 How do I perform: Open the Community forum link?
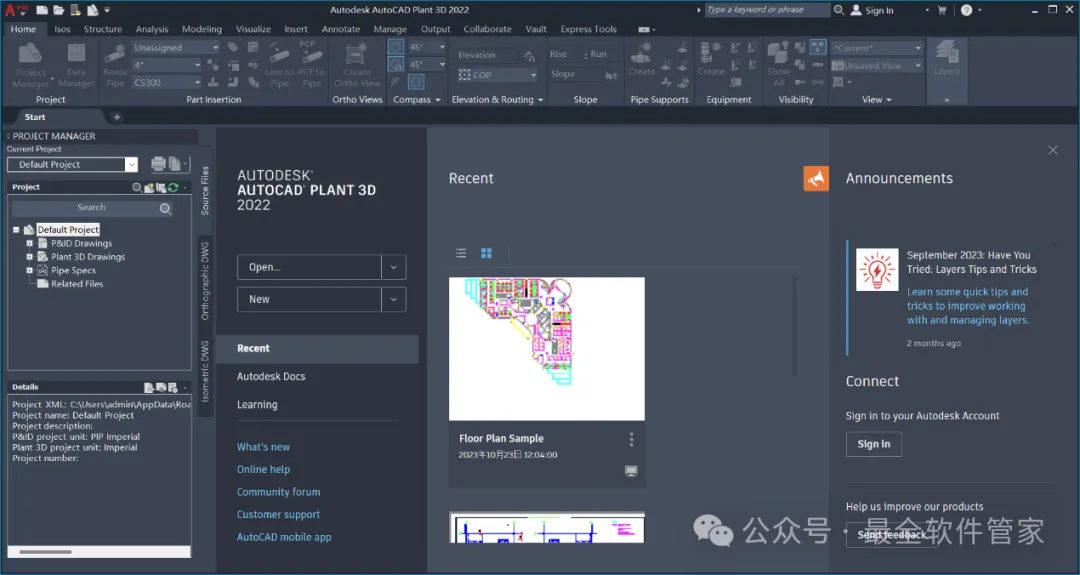pyautogui.click(x=278, y=492)
